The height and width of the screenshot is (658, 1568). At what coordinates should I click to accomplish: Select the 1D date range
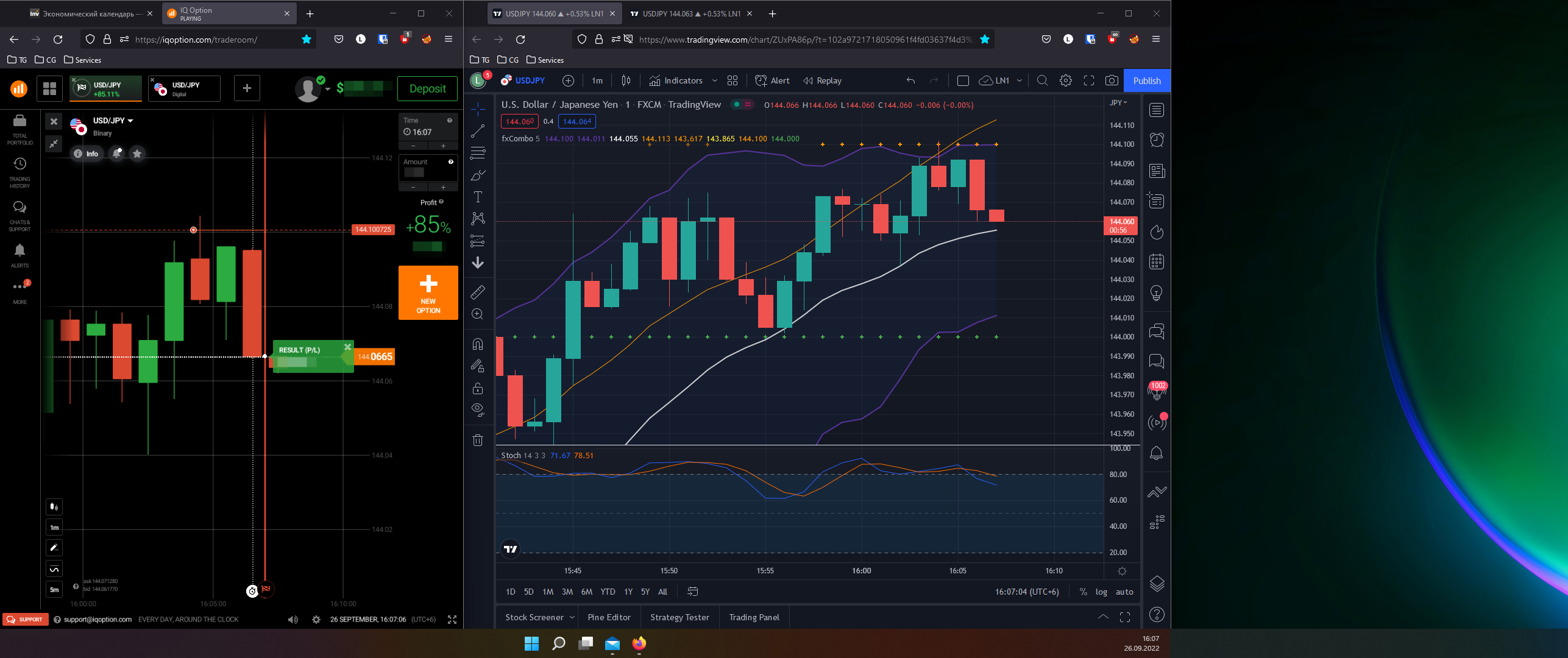[511, 592]
